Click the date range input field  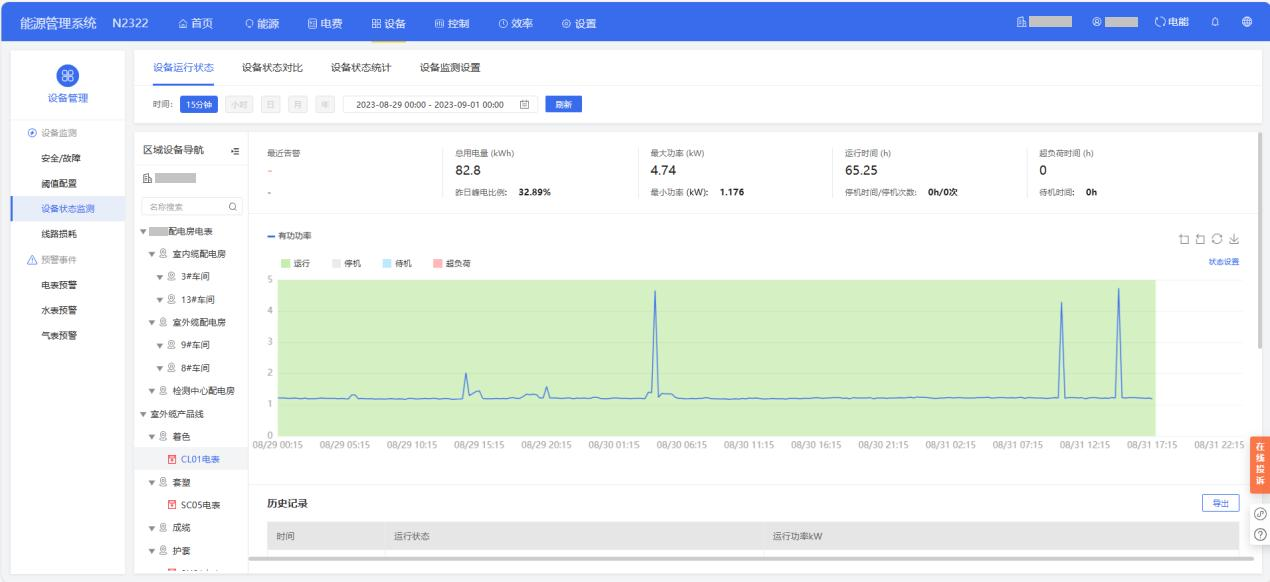(440, 104)
